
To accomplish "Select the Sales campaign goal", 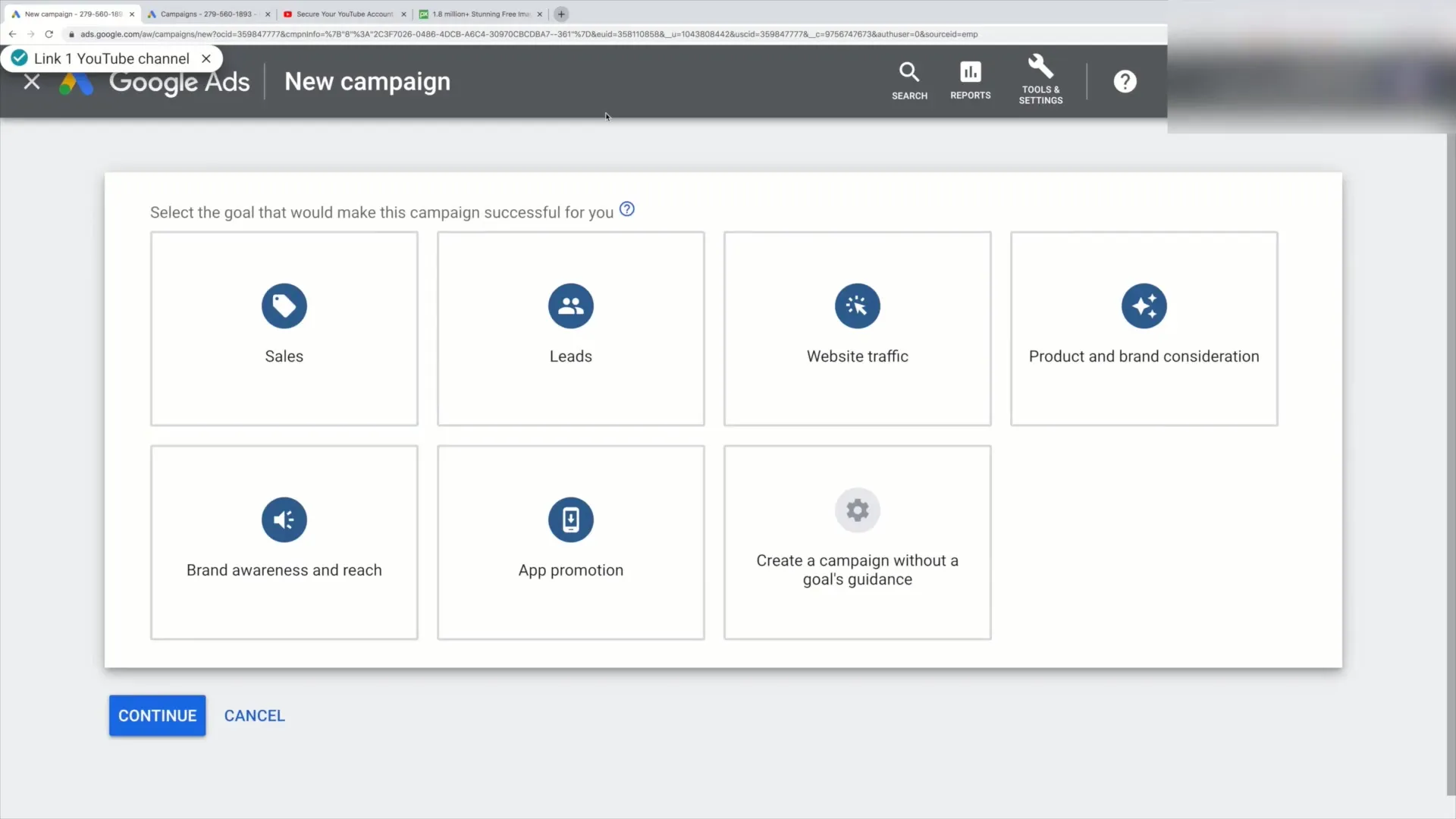I will 283,328.
